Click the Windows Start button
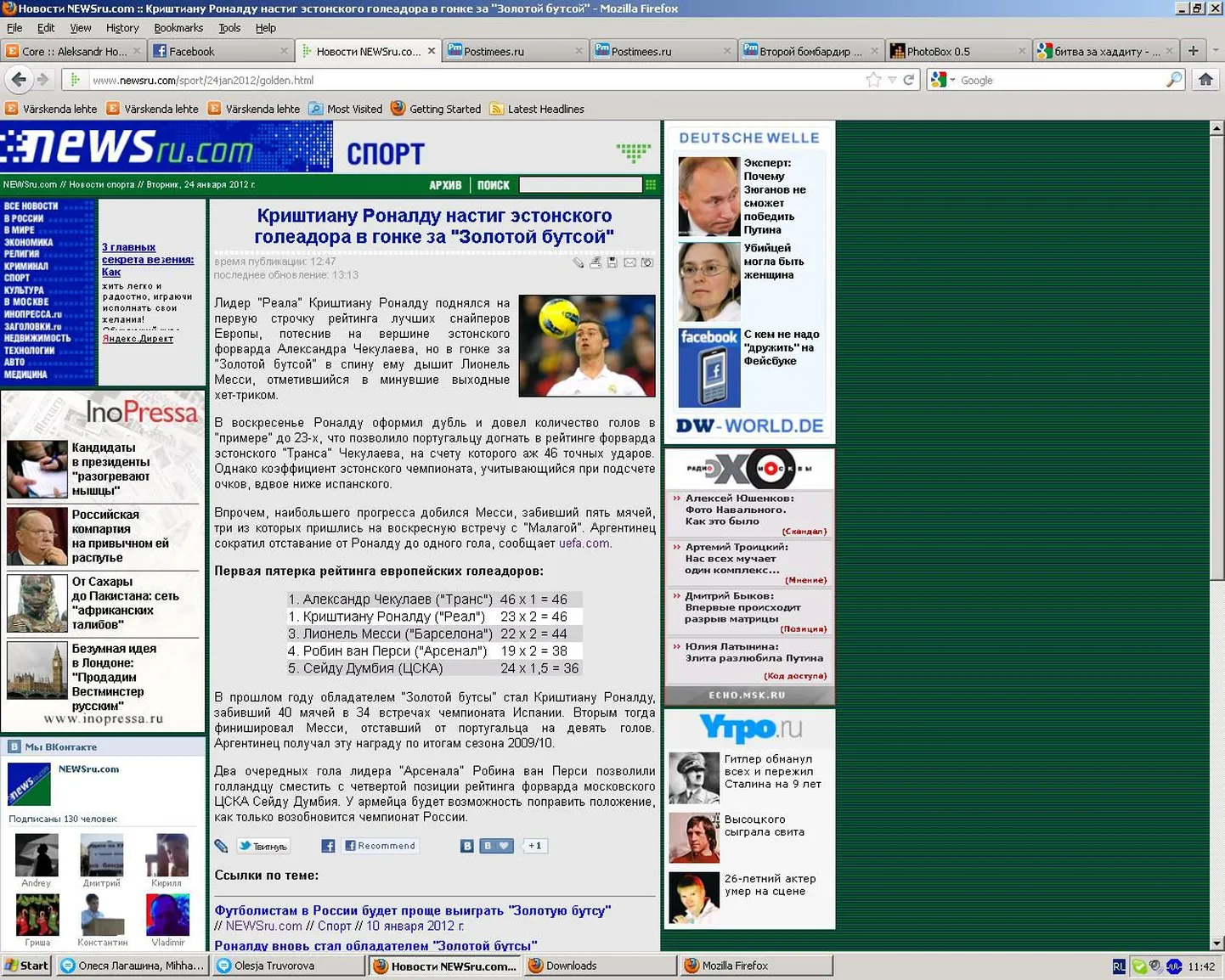The image size is (1225, 980). tap(27, 966)
